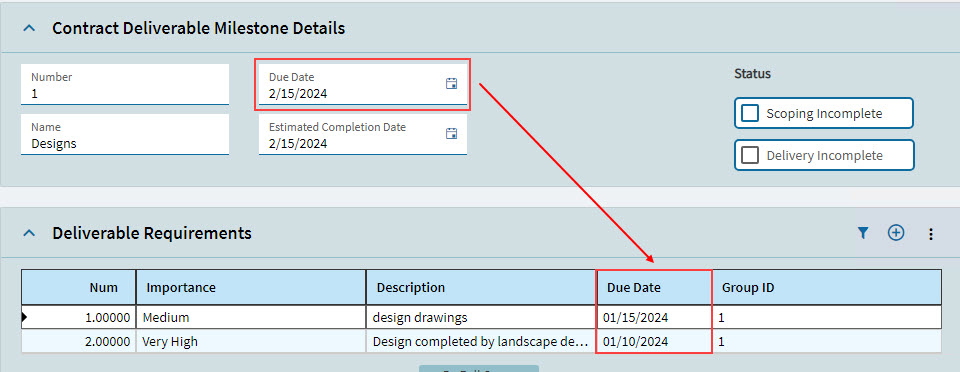Collapse Contract Deliverable Milestone Details section

point(29,28)
